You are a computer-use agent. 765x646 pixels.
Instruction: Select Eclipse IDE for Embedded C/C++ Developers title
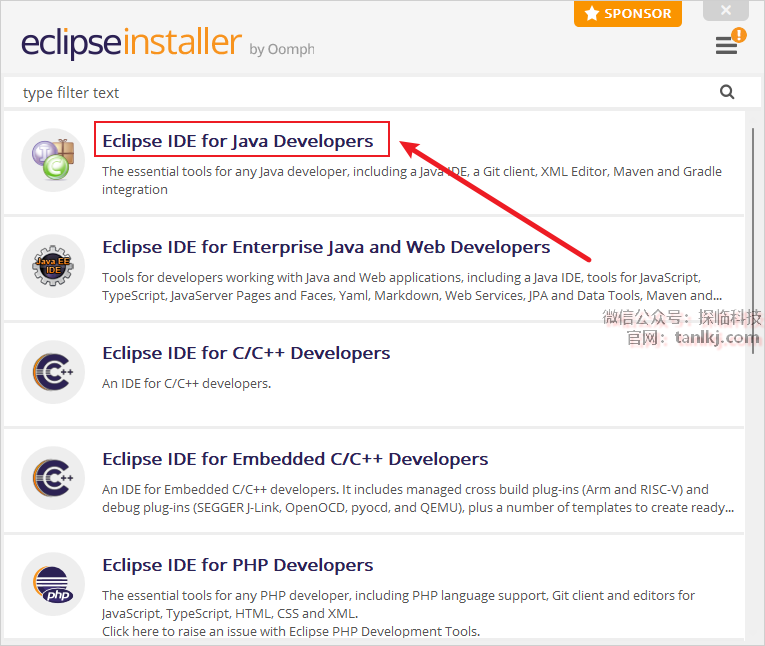[295, 459]
